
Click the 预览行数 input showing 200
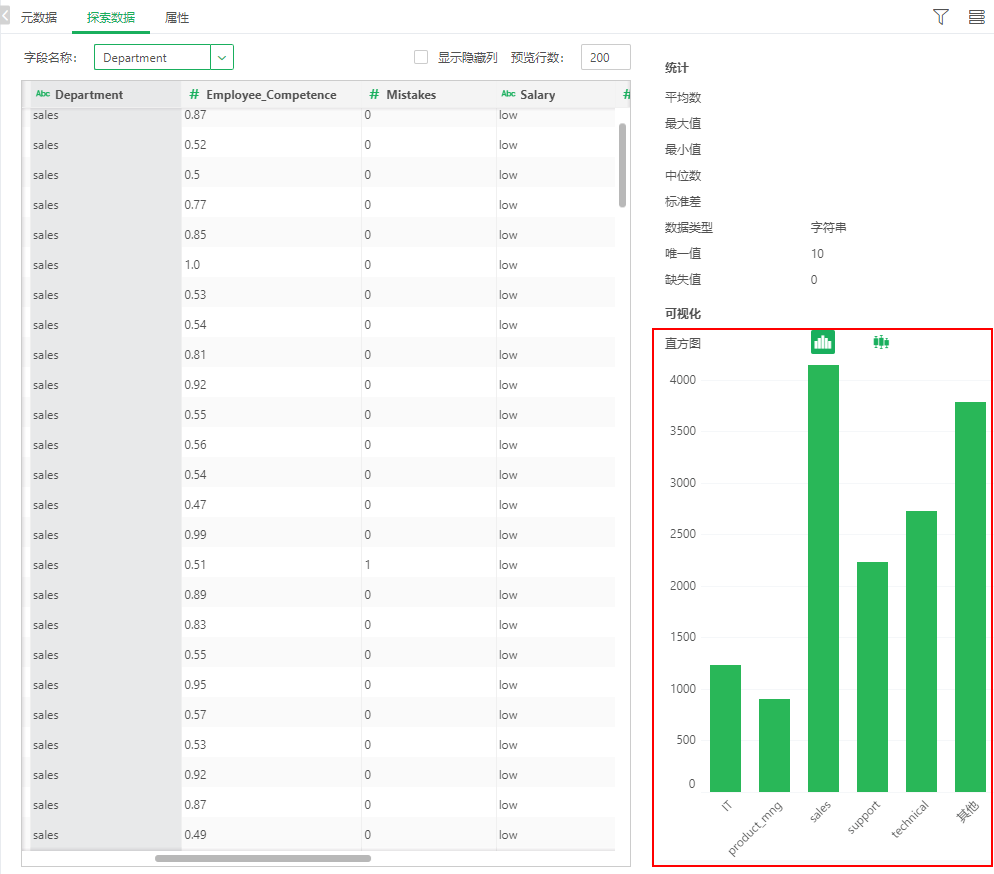point(605,56)
